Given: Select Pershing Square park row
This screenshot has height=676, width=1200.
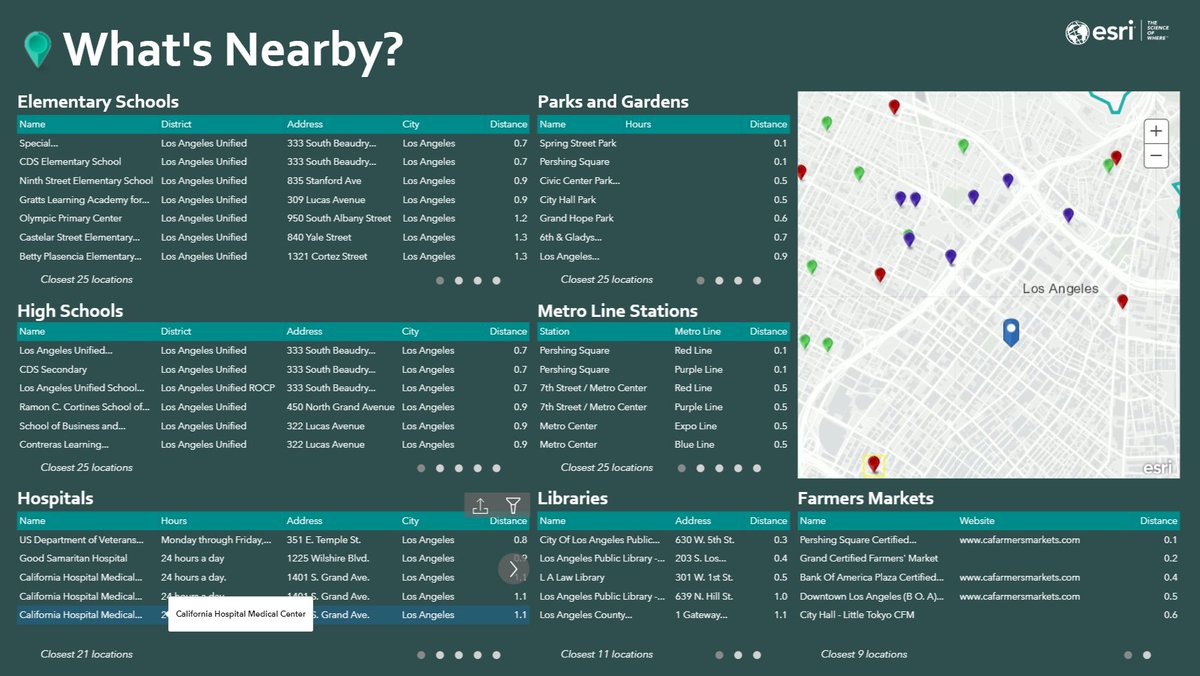Looking at the screenshot, I should tap(664, 162).
